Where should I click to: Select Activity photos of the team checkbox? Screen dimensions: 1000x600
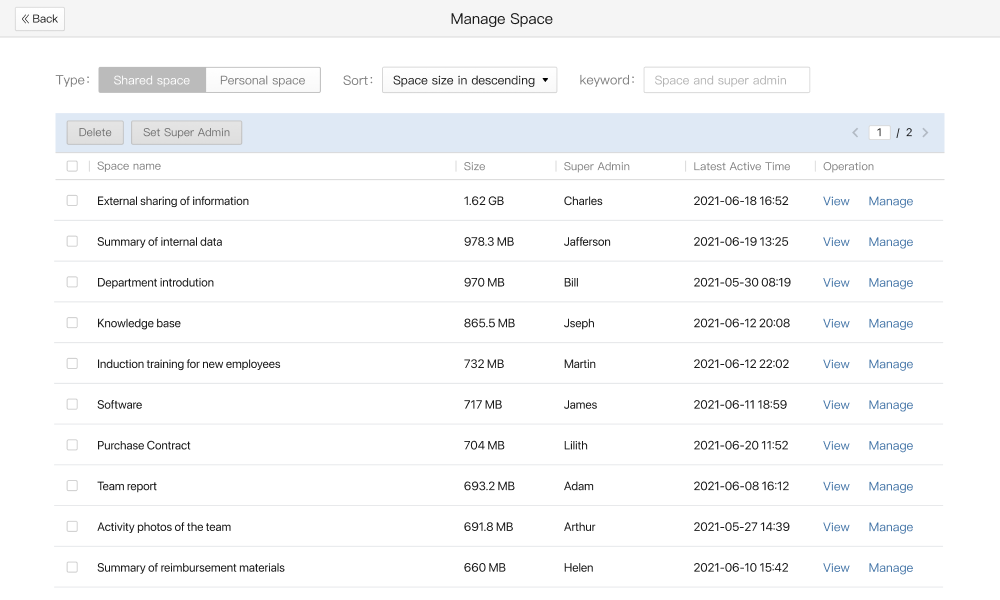pos(72,527)
